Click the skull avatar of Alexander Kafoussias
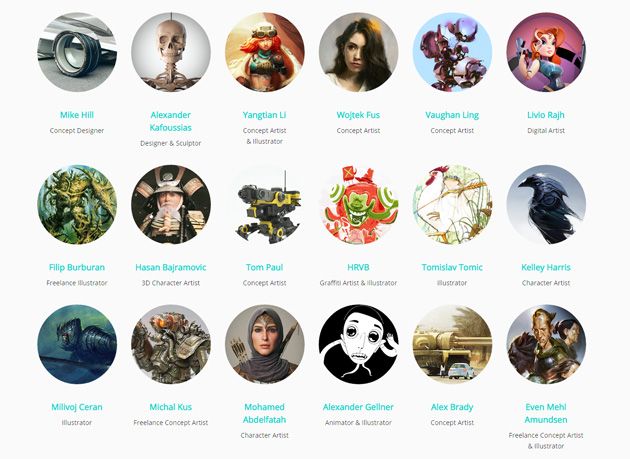 tap(171, 52)
